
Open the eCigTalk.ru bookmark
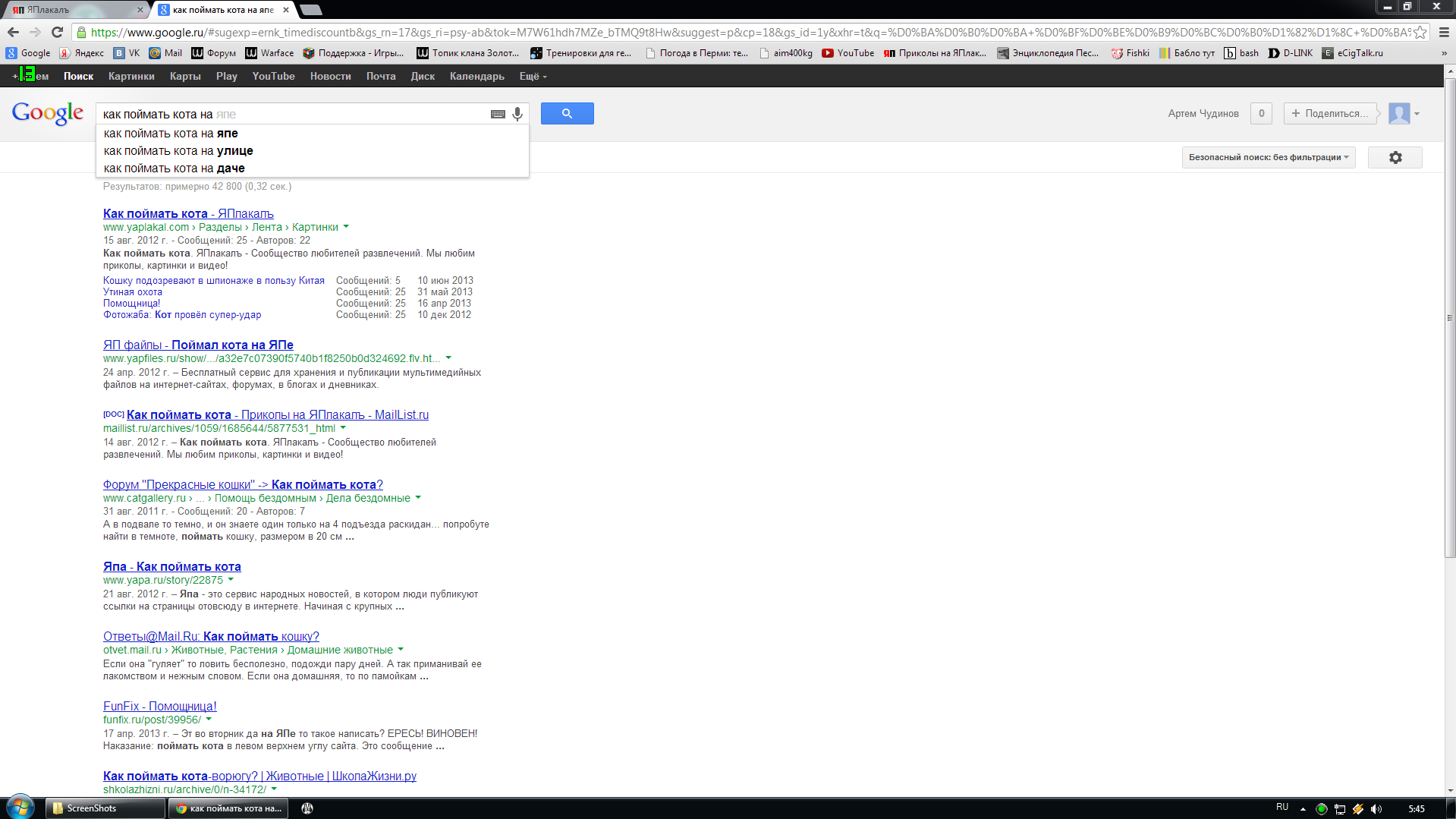pyautogui.click(x=1352, y=53)
